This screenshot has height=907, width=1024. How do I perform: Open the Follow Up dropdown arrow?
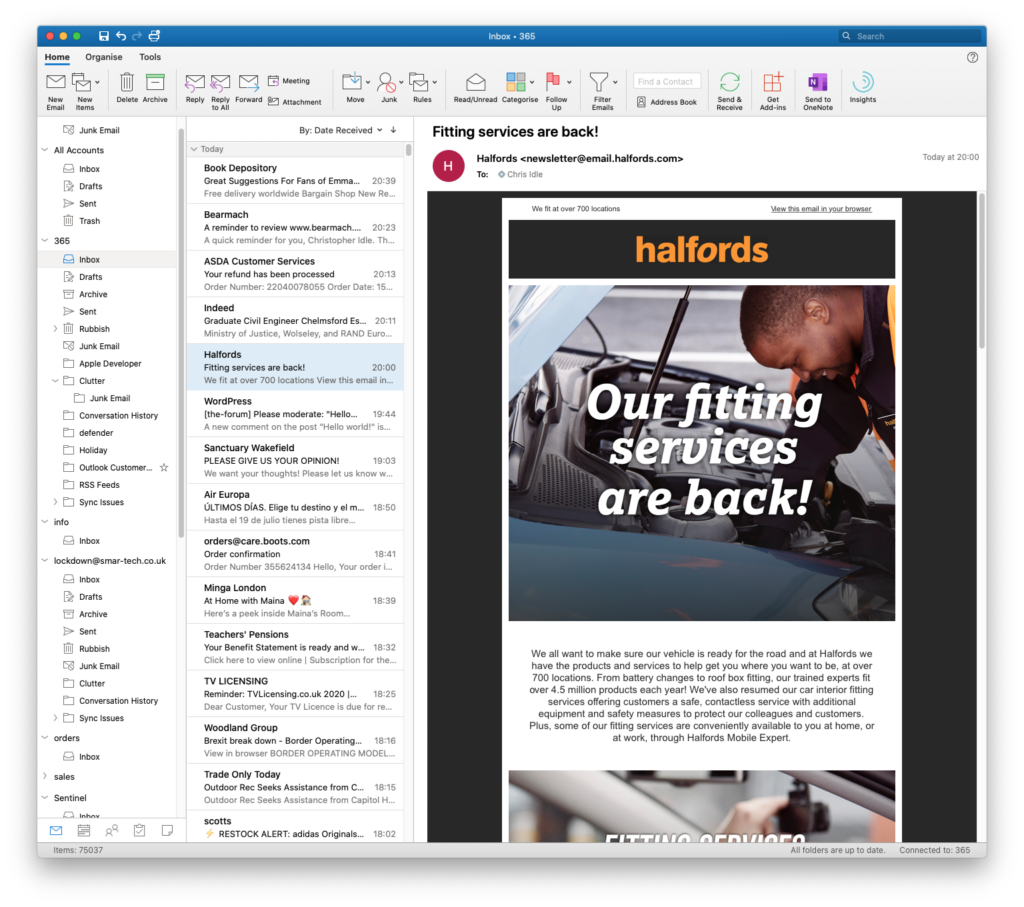coord(569,82)
